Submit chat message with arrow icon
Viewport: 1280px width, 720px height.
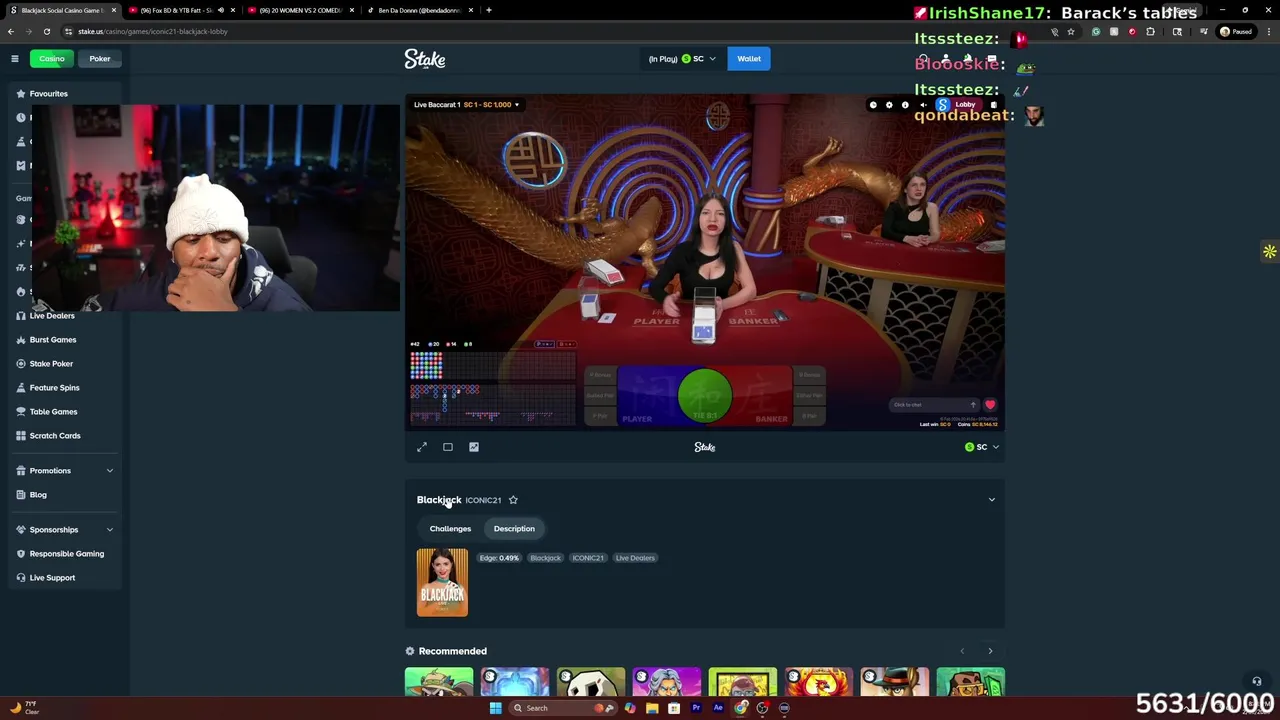click(973, 405)
